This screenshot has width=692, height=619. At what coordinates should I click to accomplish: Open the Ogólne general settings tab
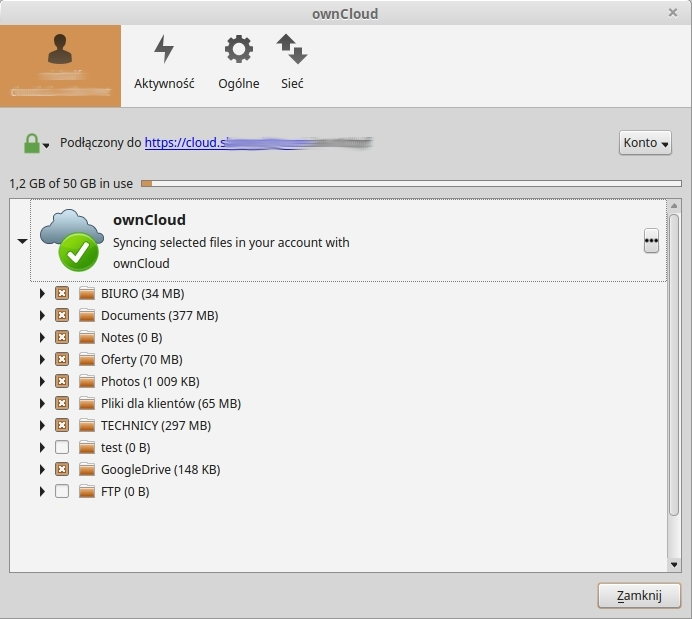238,64
